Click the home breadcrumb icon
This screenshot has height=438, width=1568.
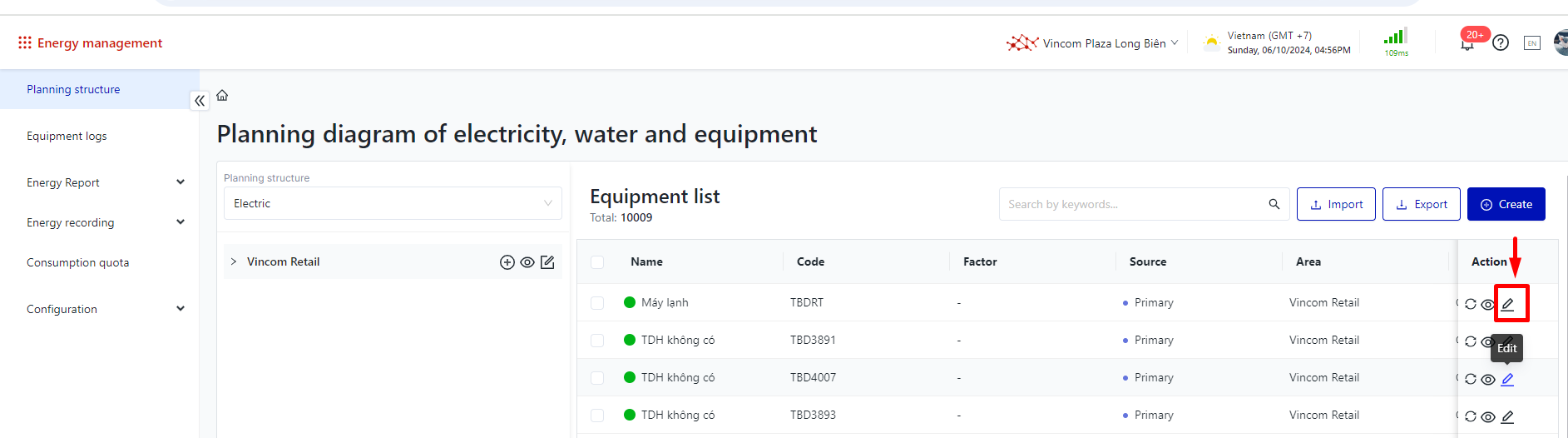(222, 96)
